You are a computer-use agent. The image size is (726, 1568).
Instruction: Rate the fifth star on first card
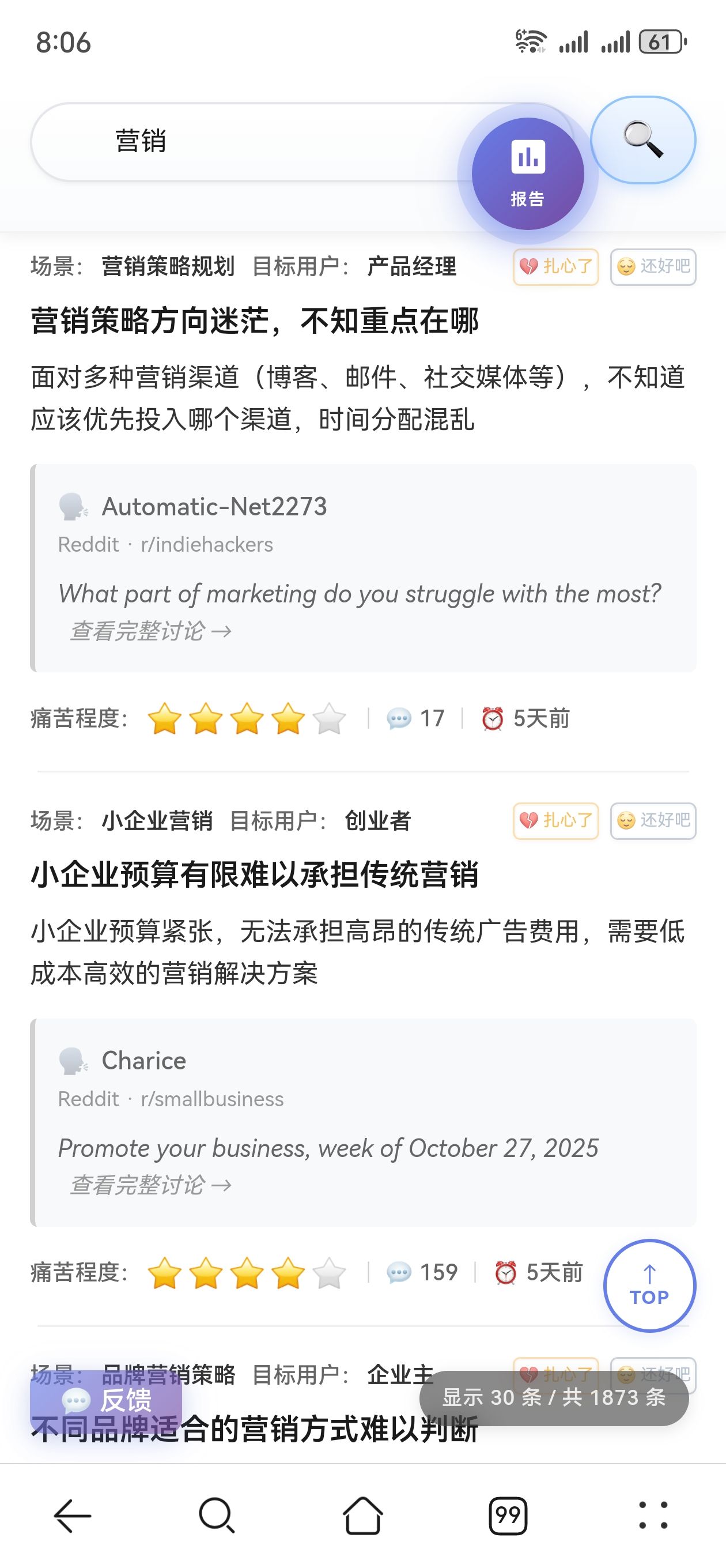(329, 718)
